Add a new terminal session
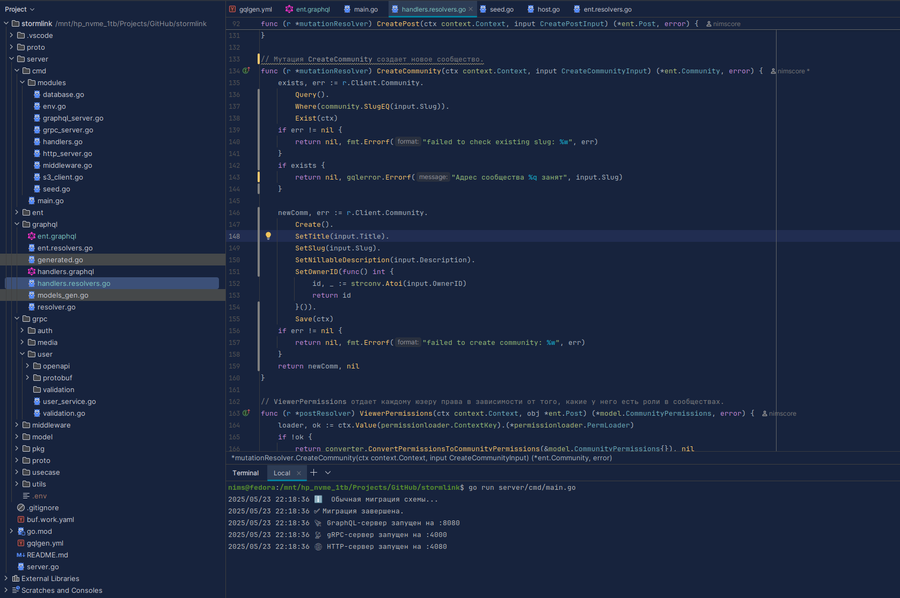Viewport: 900px width, 598px height. pos(313,472)
